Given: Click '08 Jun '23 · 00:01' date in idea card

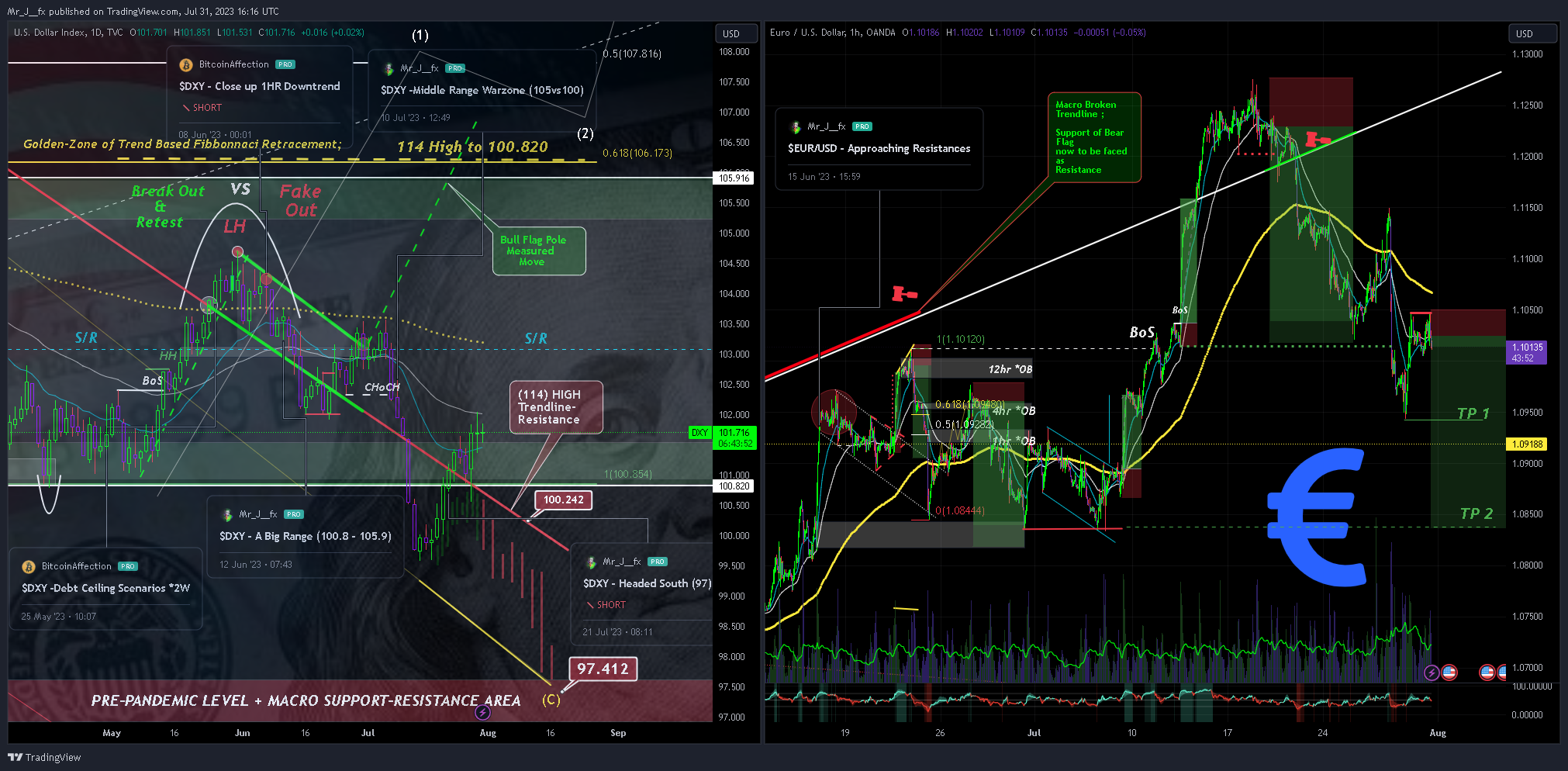Looking at the screenshot, I should [x=215, y=135].
